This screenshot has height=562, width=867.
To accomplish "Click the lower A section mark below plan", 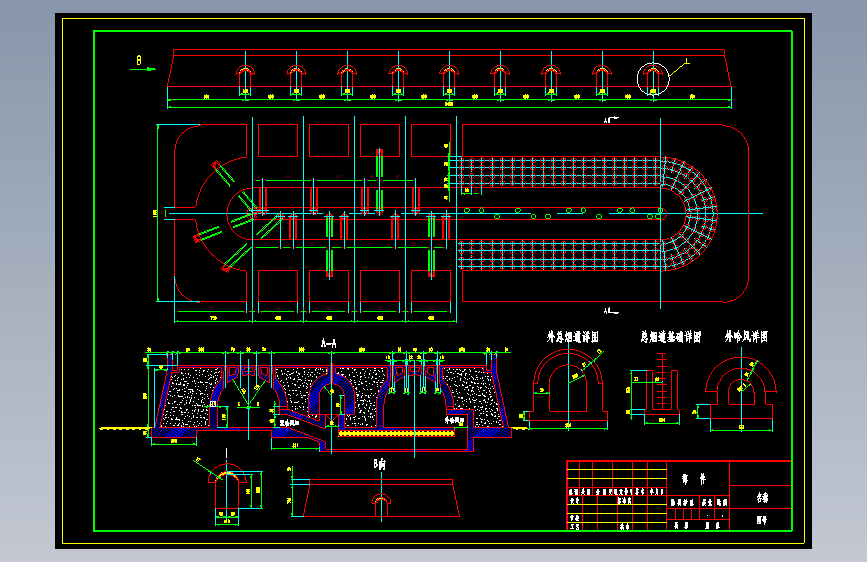I will pos(610,311).
